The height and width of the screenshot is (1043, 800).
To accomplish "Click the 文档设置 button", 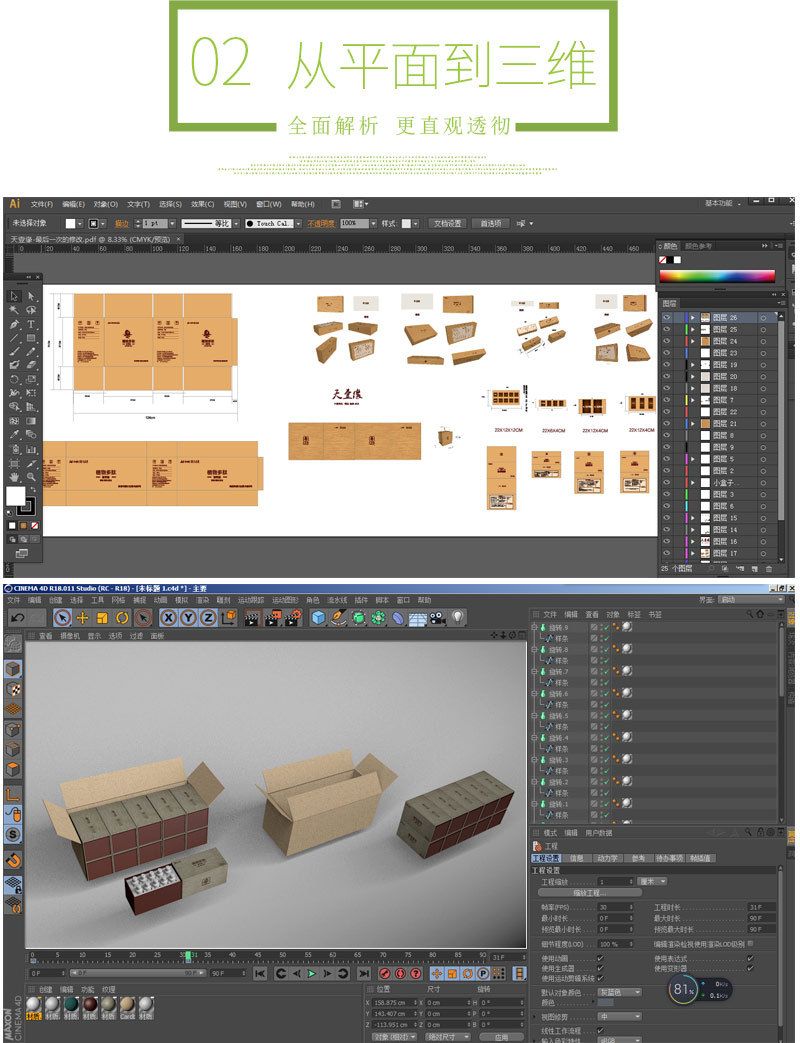I will (448, 223).
